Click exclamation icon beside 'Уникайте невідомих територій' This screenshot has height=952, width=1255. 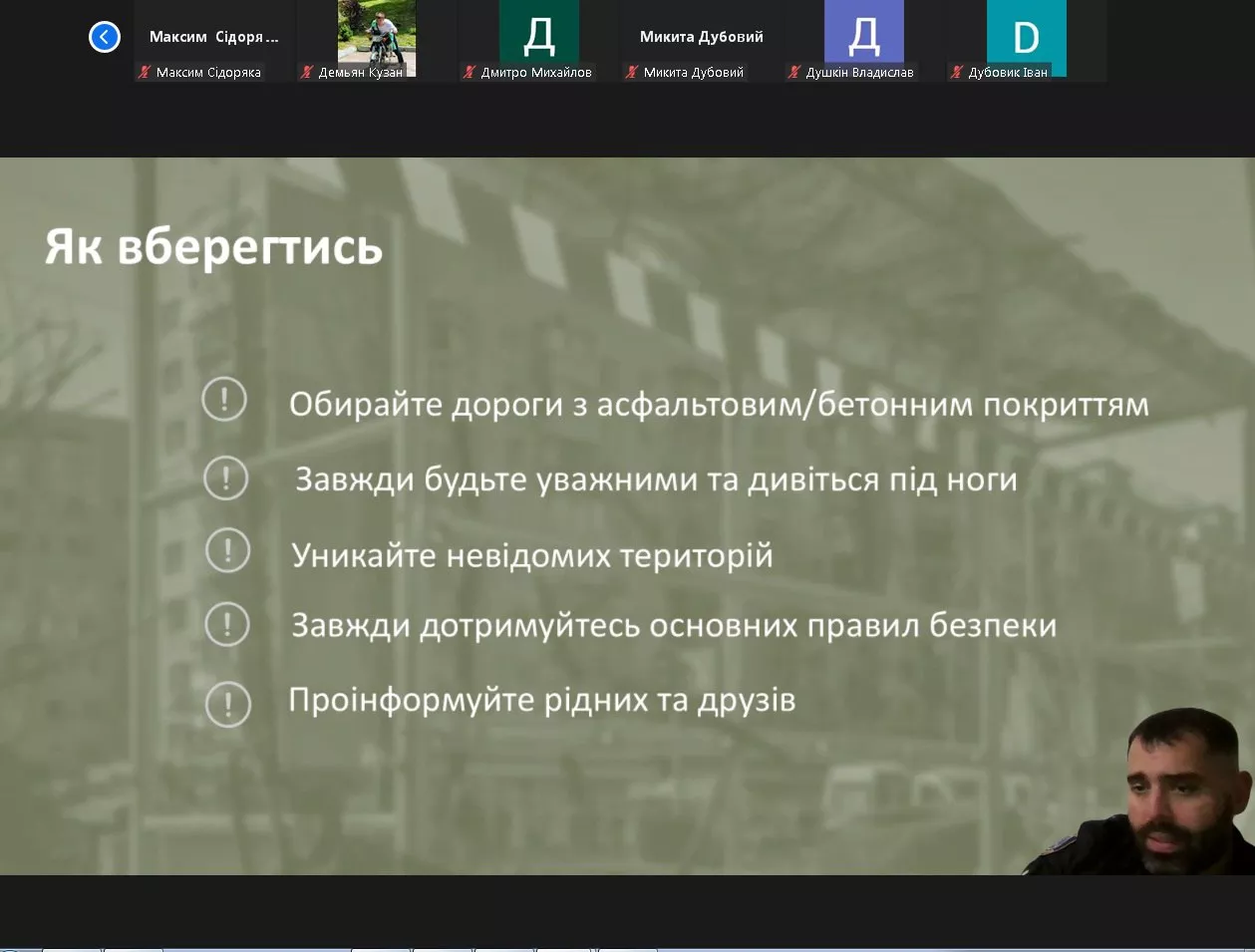(227, 550)
